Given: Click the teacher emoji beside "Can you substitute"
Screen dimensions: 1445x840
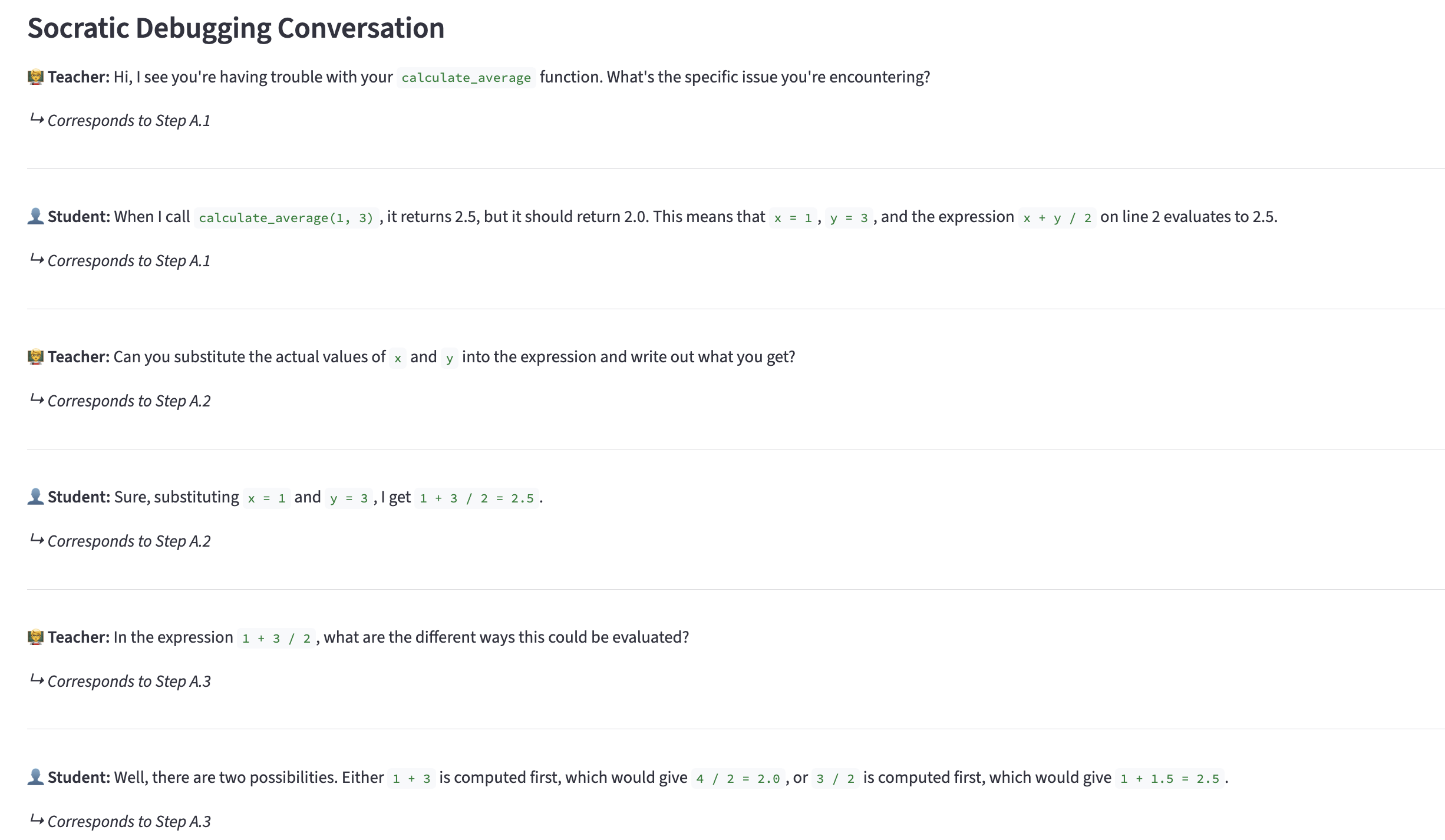Looking at the screenshot, I should (x=35, y=357).
